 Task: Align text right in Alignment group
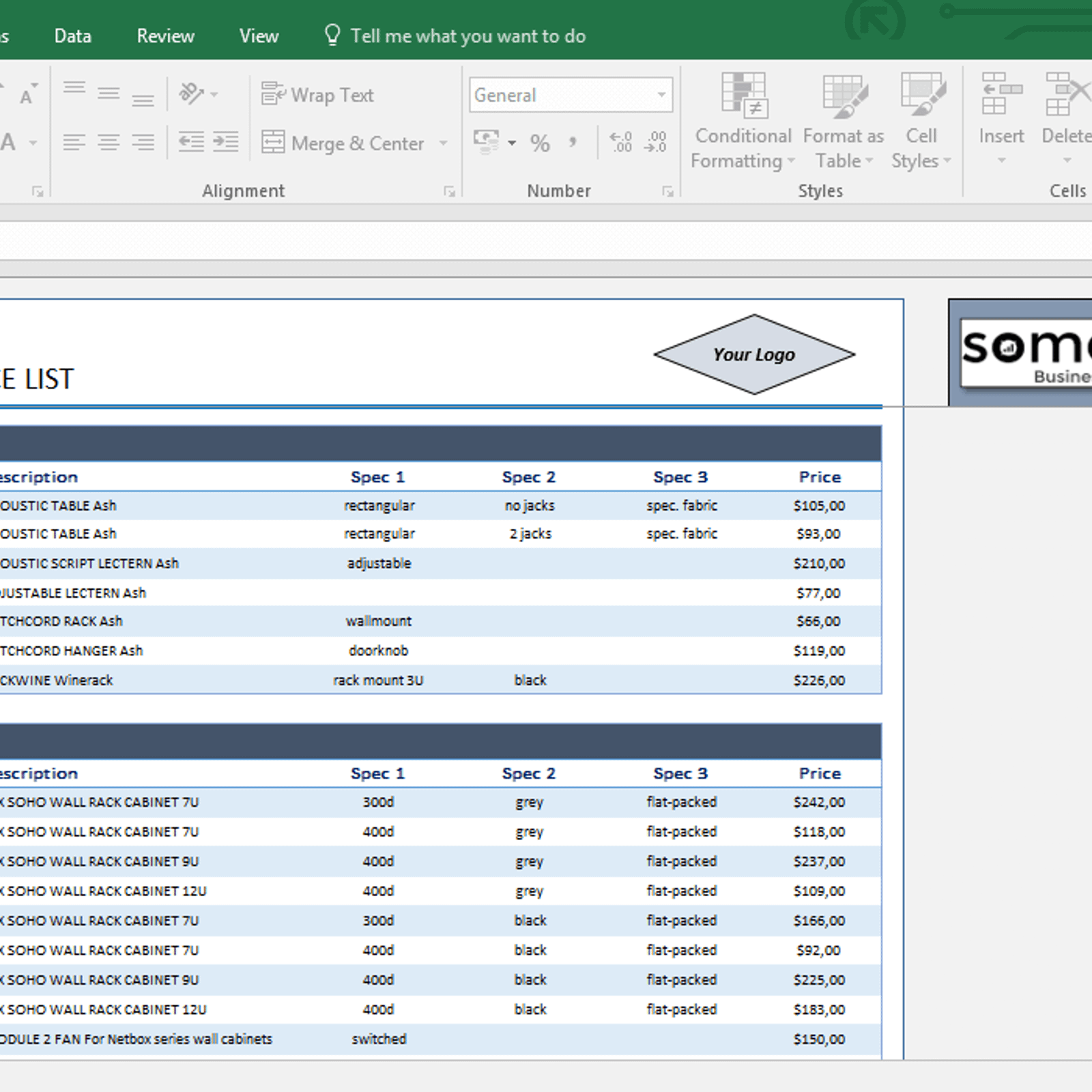tap(143, 142)
